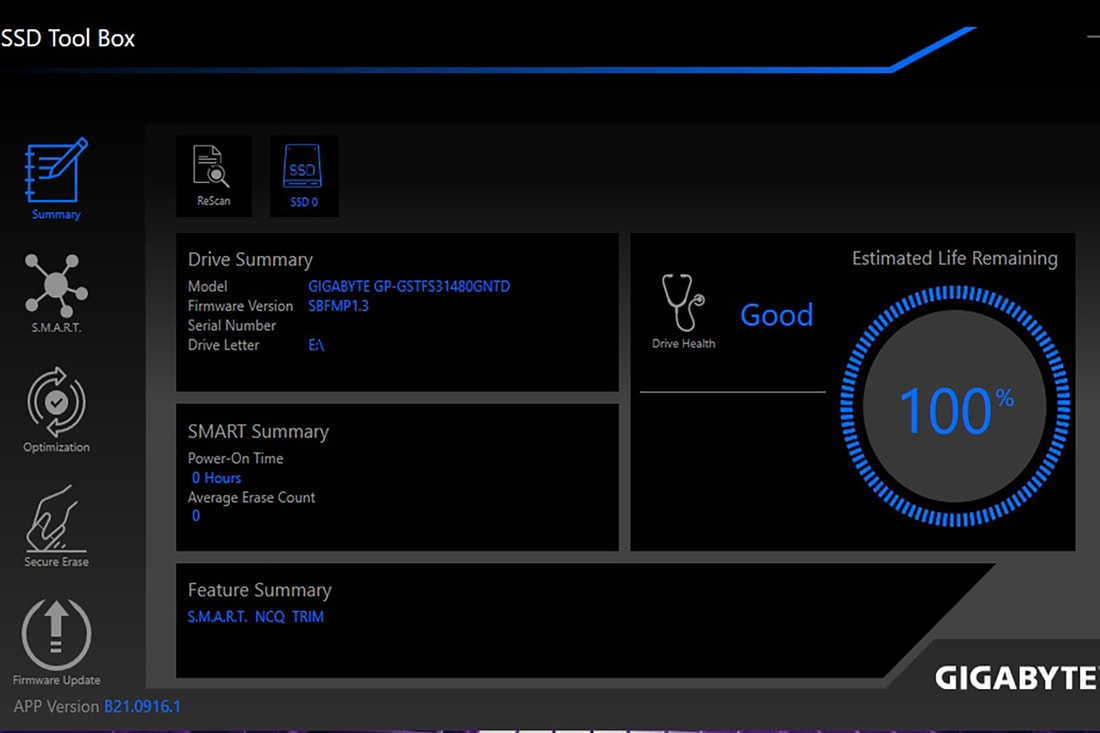Click APP Version number B21.0916.1
The height and width of the screenshot is (733, 1100).
pos(142,706)
